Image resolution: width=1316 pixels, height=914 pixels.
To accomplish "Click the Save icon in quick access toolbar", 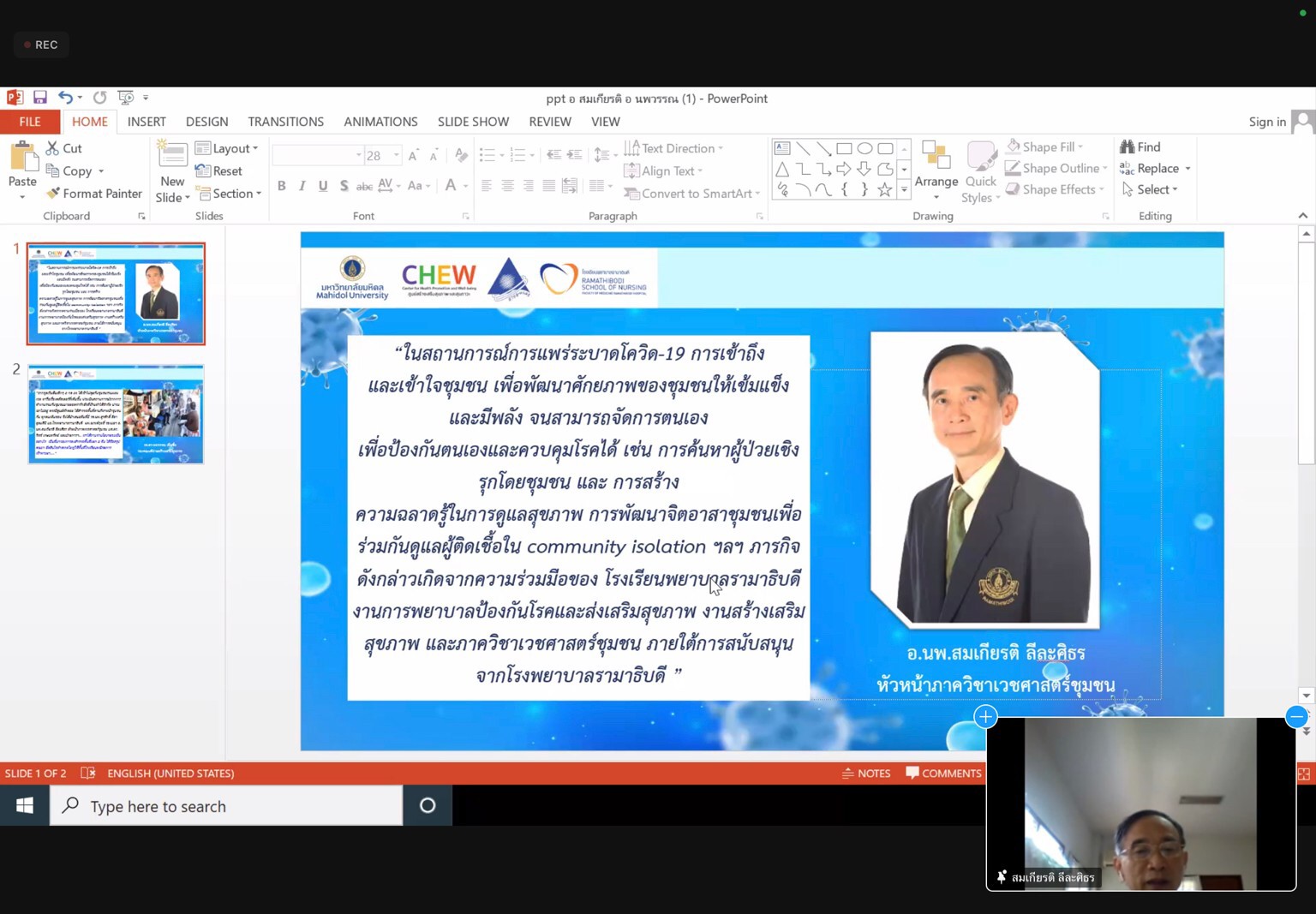I will [39, 98].
